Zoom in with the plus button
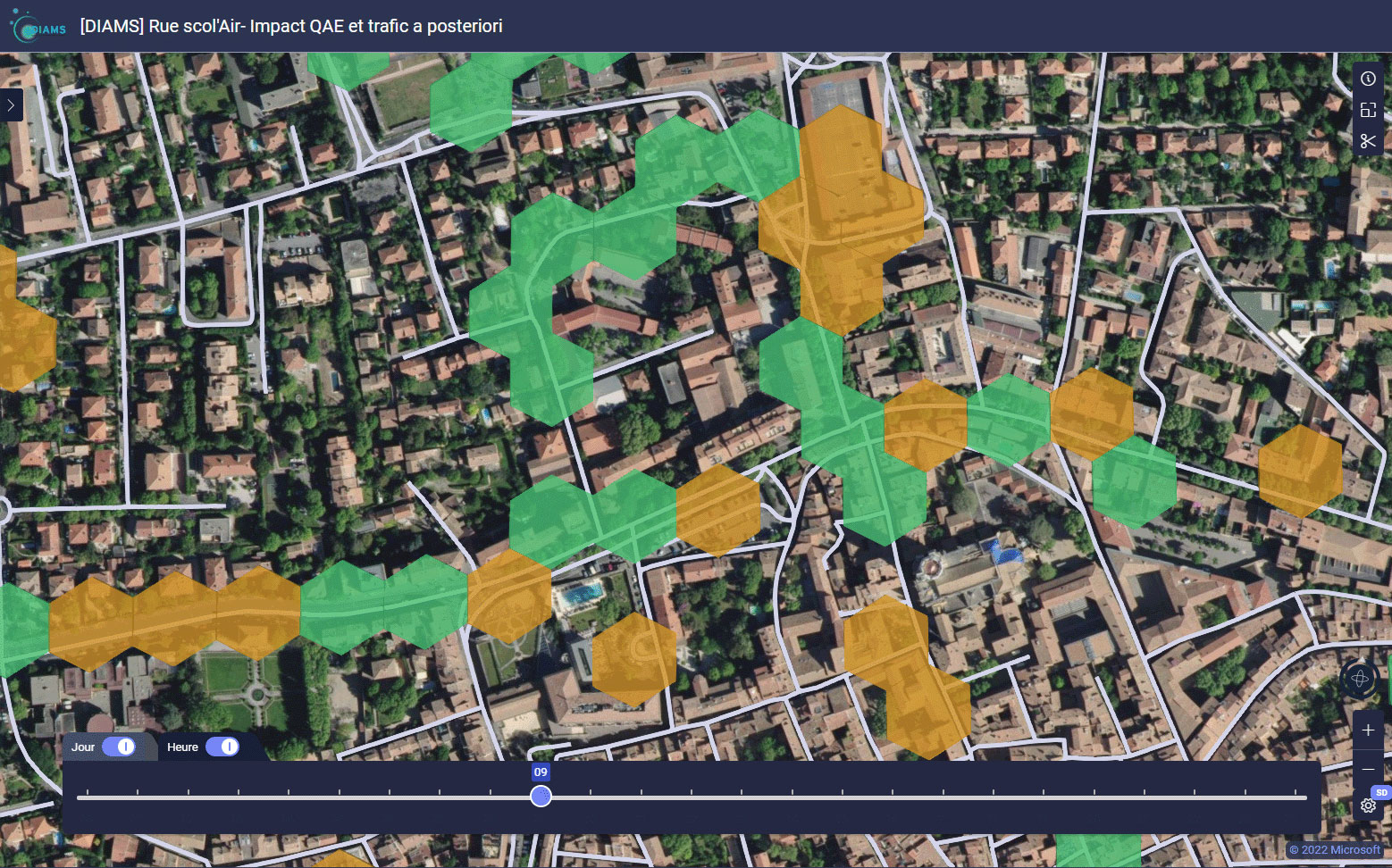Screen dimensions: 1392x868 [x=1368, y=730]
